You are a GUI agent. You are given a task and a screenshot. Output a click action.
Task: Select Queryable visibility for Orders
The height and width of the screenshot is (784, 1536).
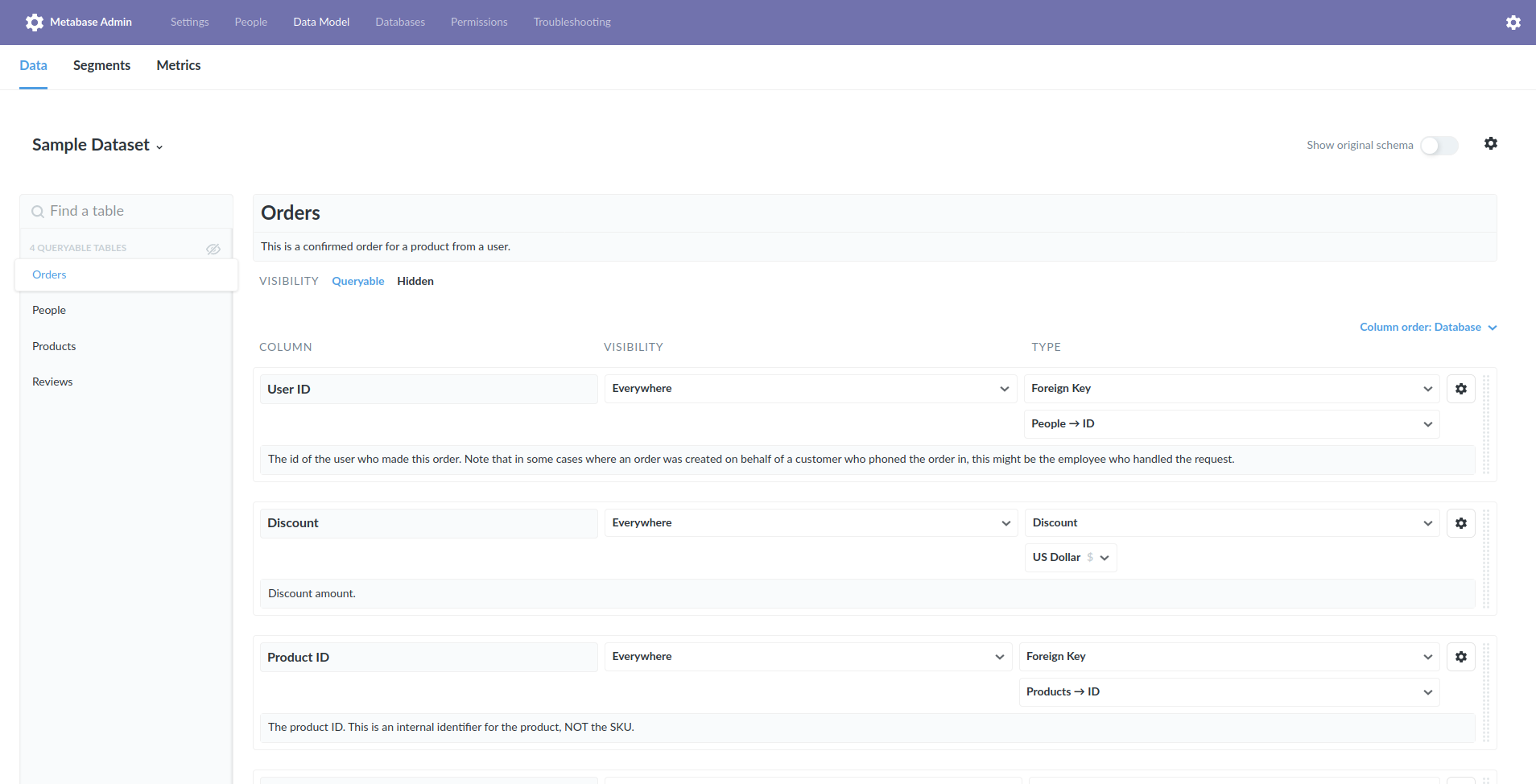(357, 281)
